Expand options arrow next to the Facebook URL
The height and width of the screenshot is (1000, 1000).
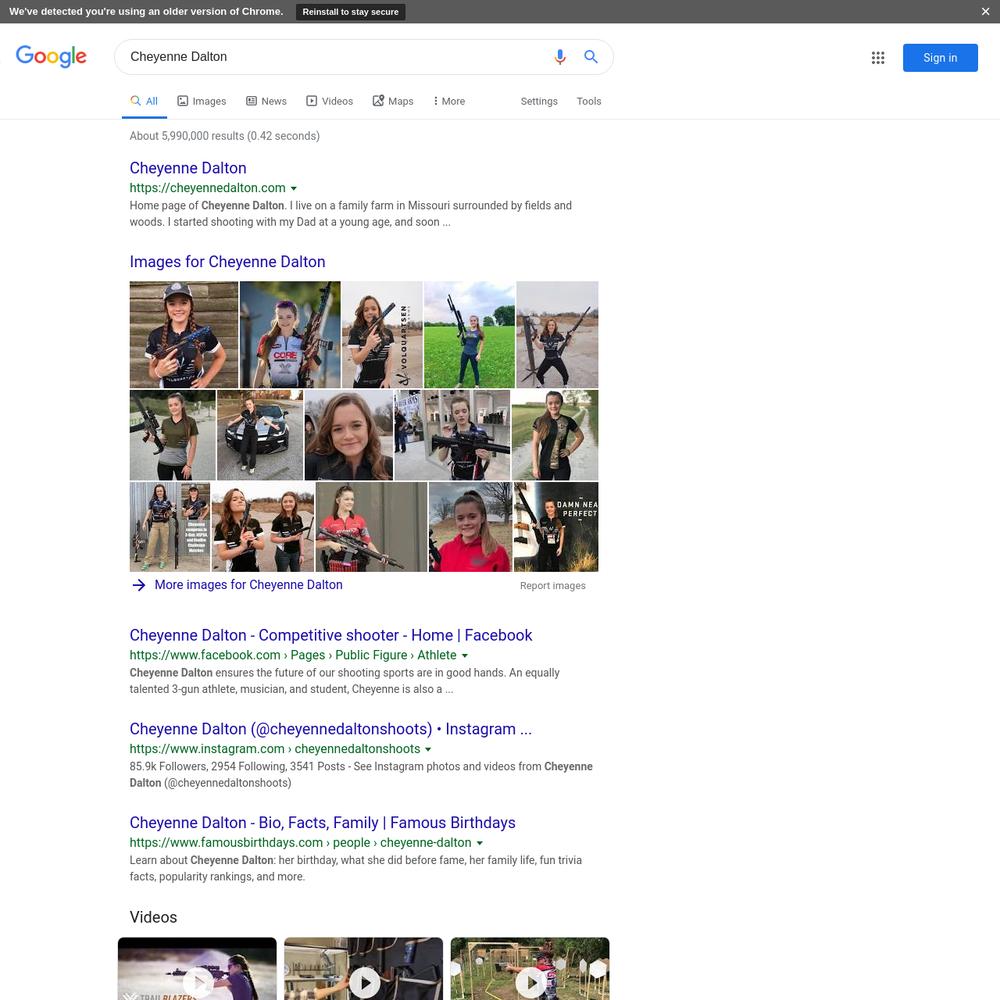[465, 656]
